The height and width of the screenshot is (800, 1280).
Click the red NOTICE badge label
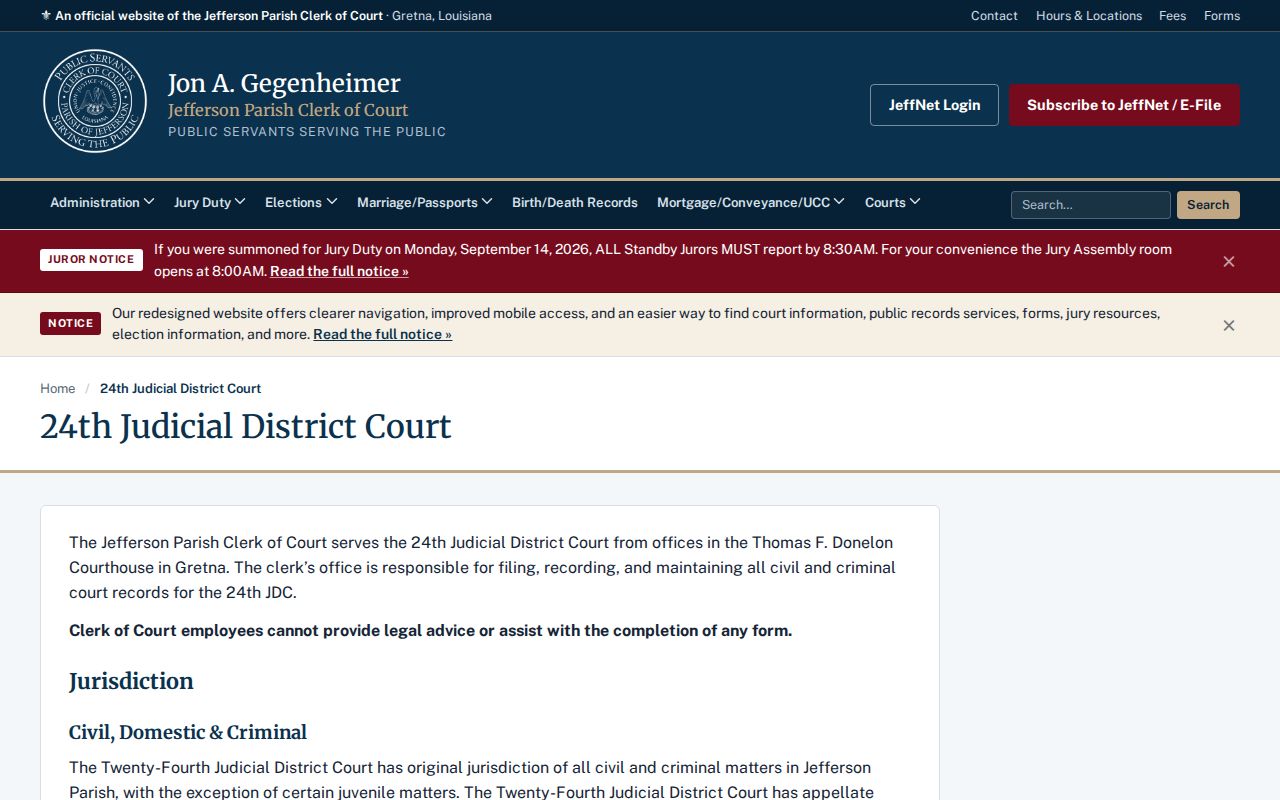pos(70,323)
